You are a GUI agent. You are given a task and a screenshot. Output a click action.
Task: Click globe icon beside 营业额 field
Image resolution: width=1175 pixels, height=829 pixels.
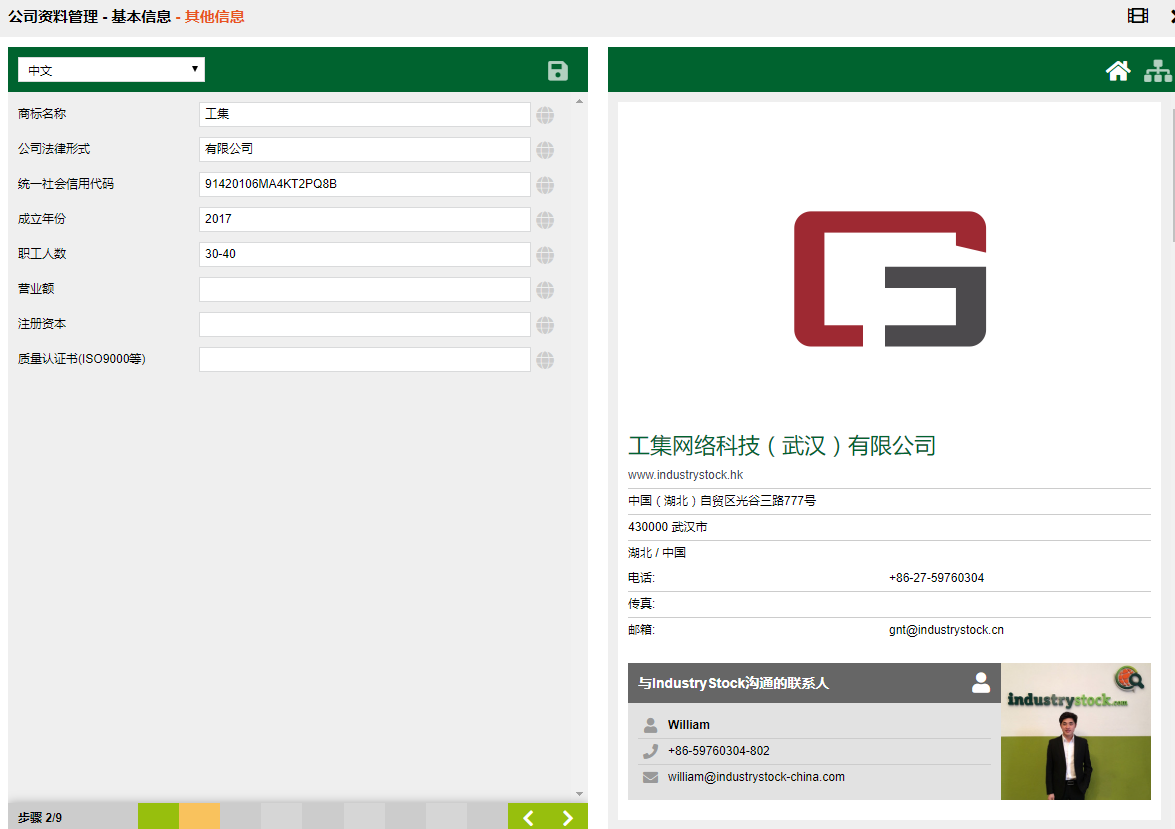(545, 290)
